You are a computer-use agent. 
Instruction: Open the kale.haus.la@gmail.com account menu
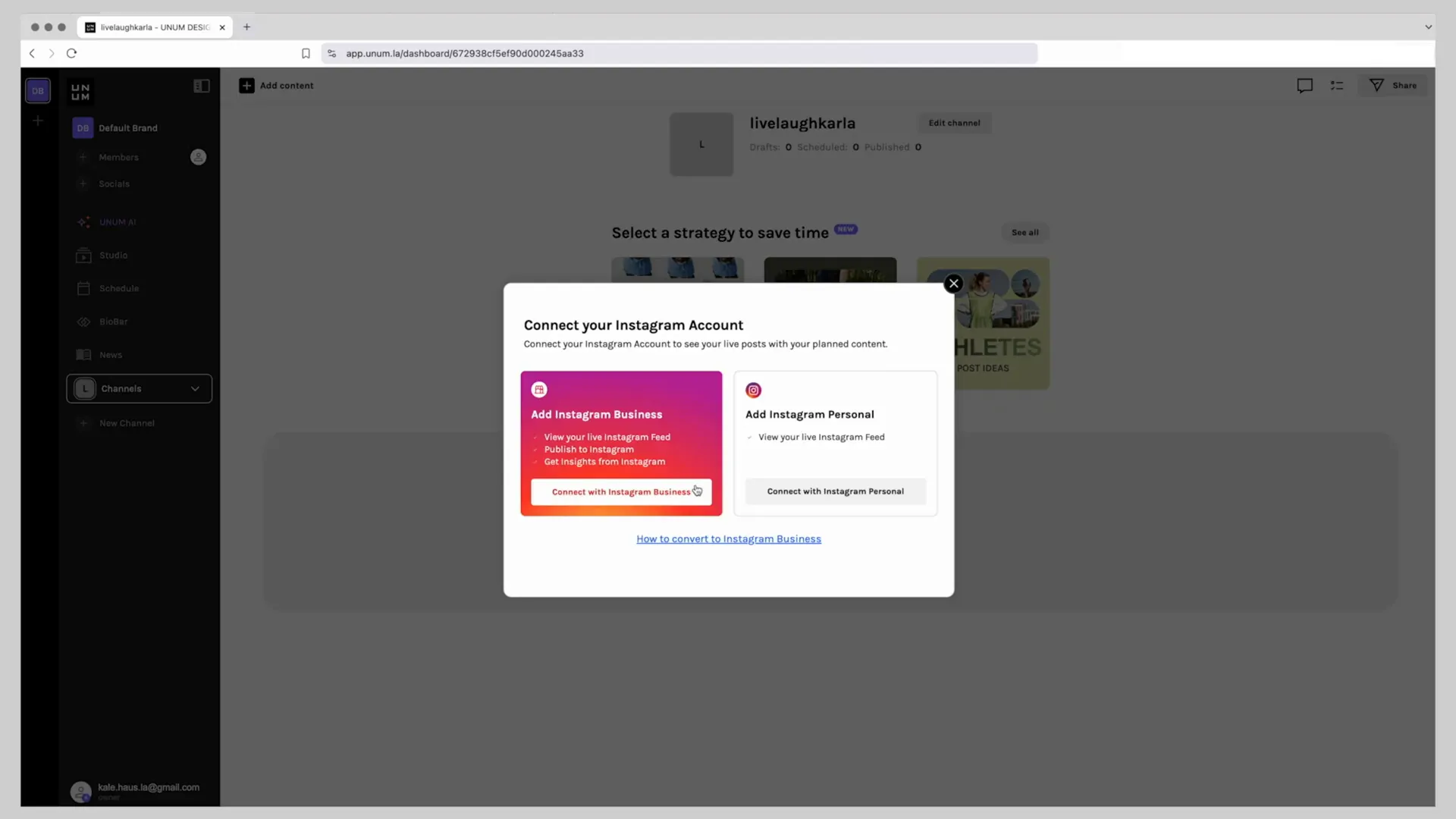[x=136, y=791]
